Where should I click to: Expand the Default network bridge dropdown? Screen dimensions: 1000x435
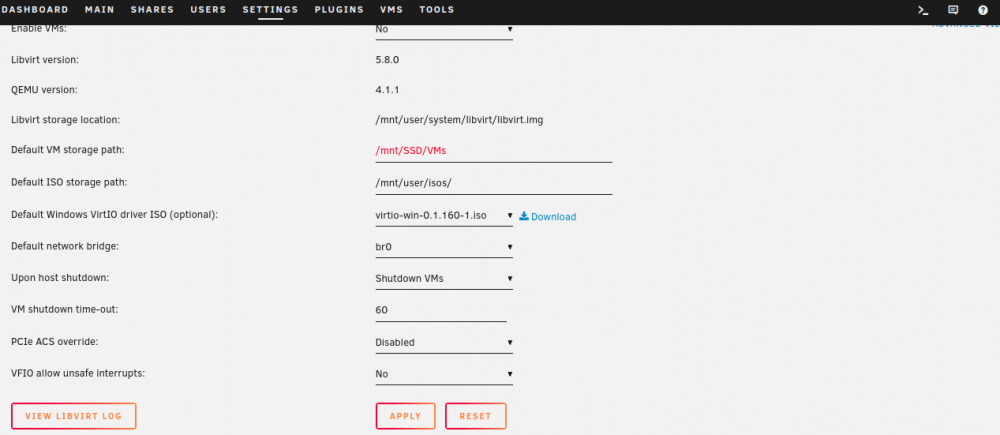pos(444,247)
